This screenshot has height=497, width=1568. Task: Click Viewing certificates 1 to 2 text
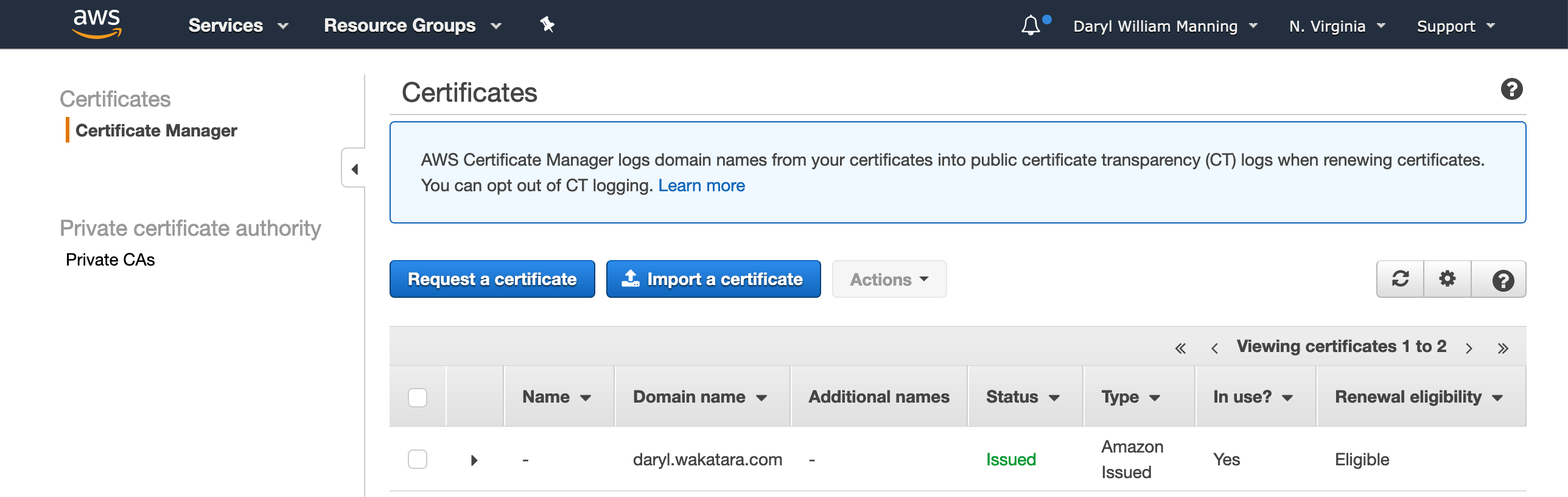click(1341, 347)
